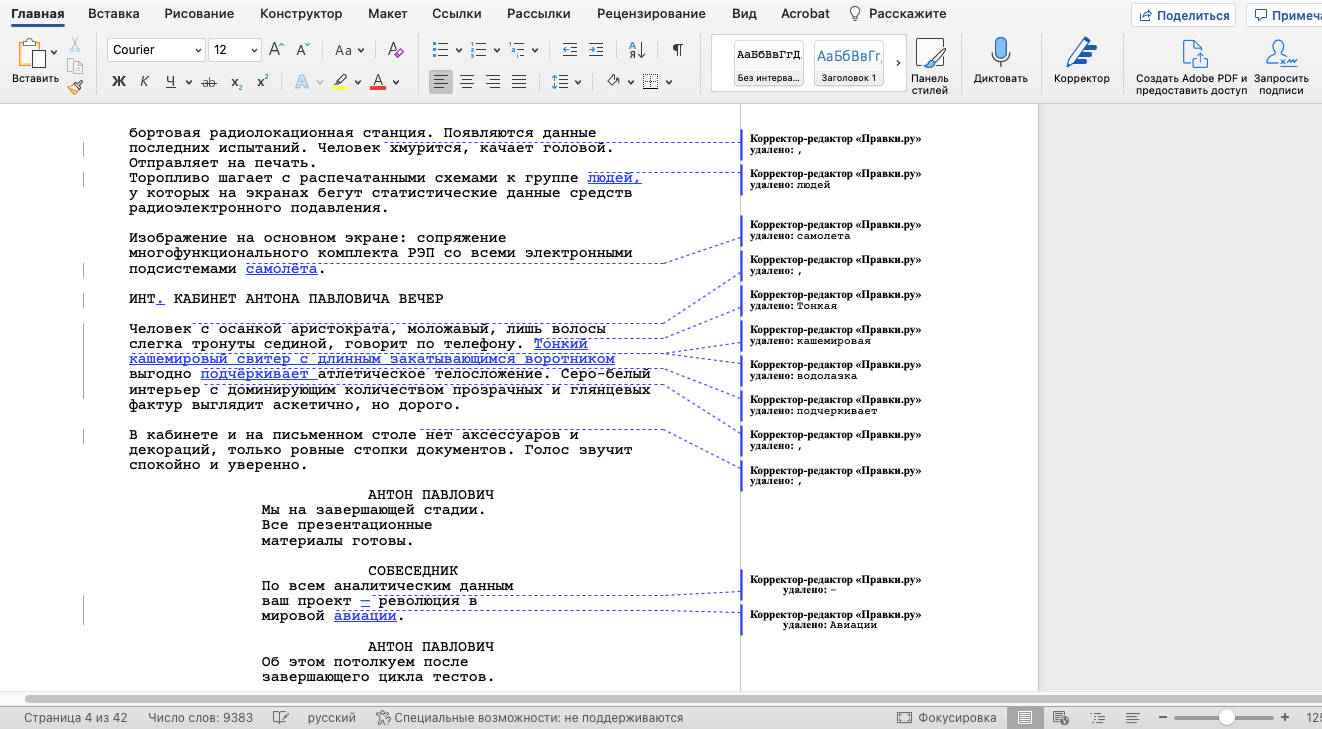Start Dictation (Диктовать) microphone

[x=1000, y=62]
